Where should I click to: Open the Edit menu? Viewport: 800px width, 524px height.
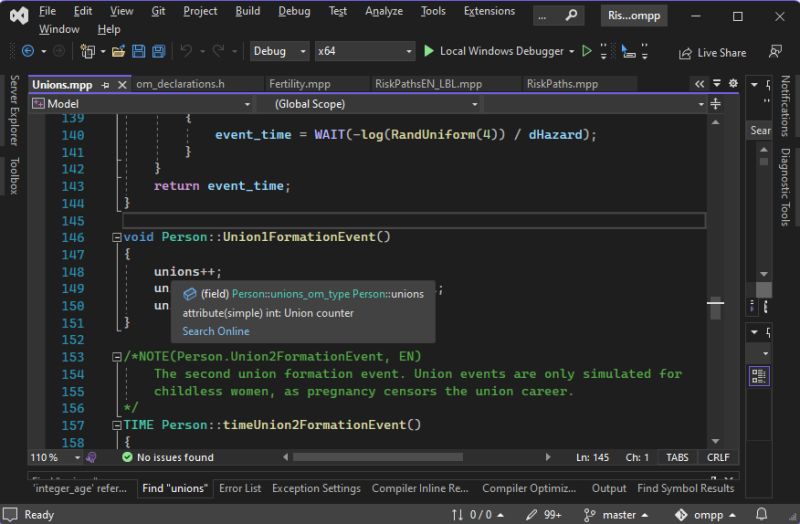coord(83,11)
